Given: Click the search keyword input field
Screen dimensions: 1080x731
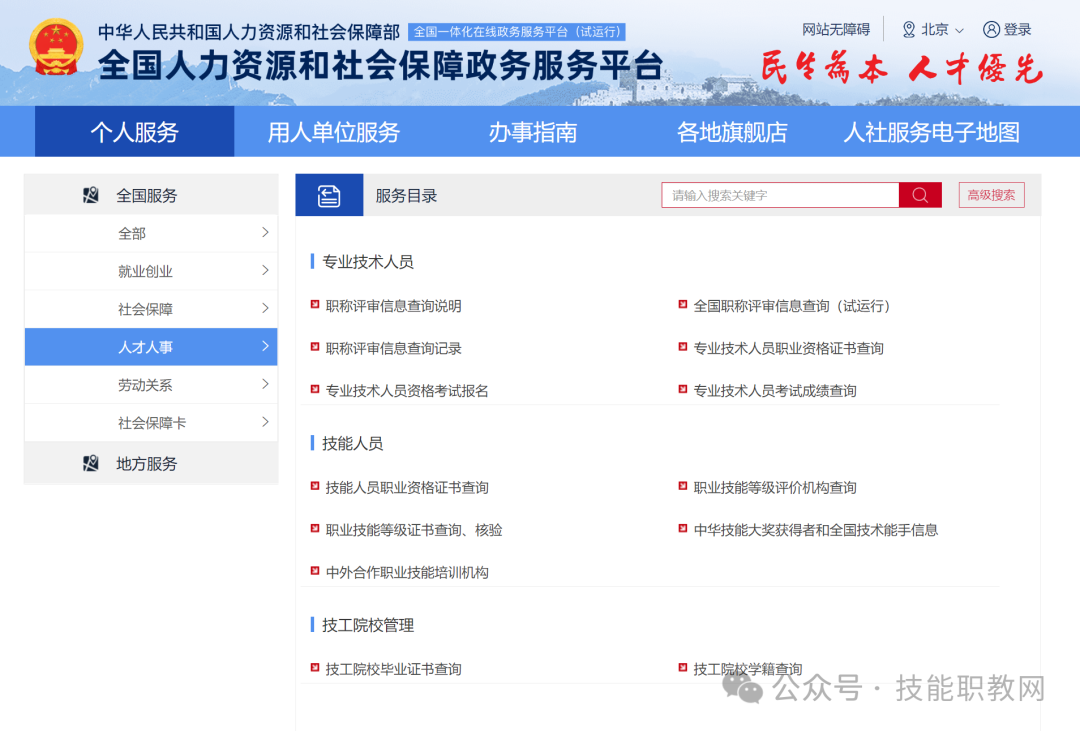Looking at the screenshot, I should [780, 194].
